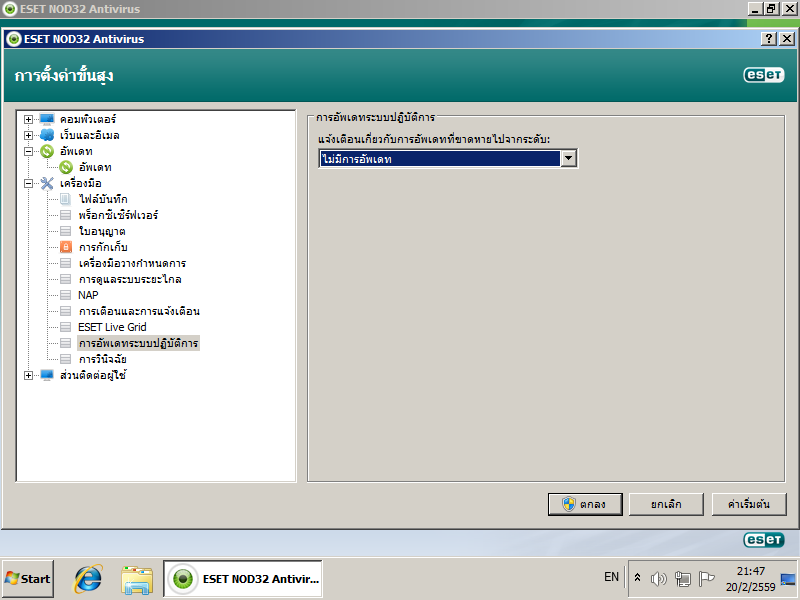Collapse the อัพเดท tree node

(x=29, y=151)
